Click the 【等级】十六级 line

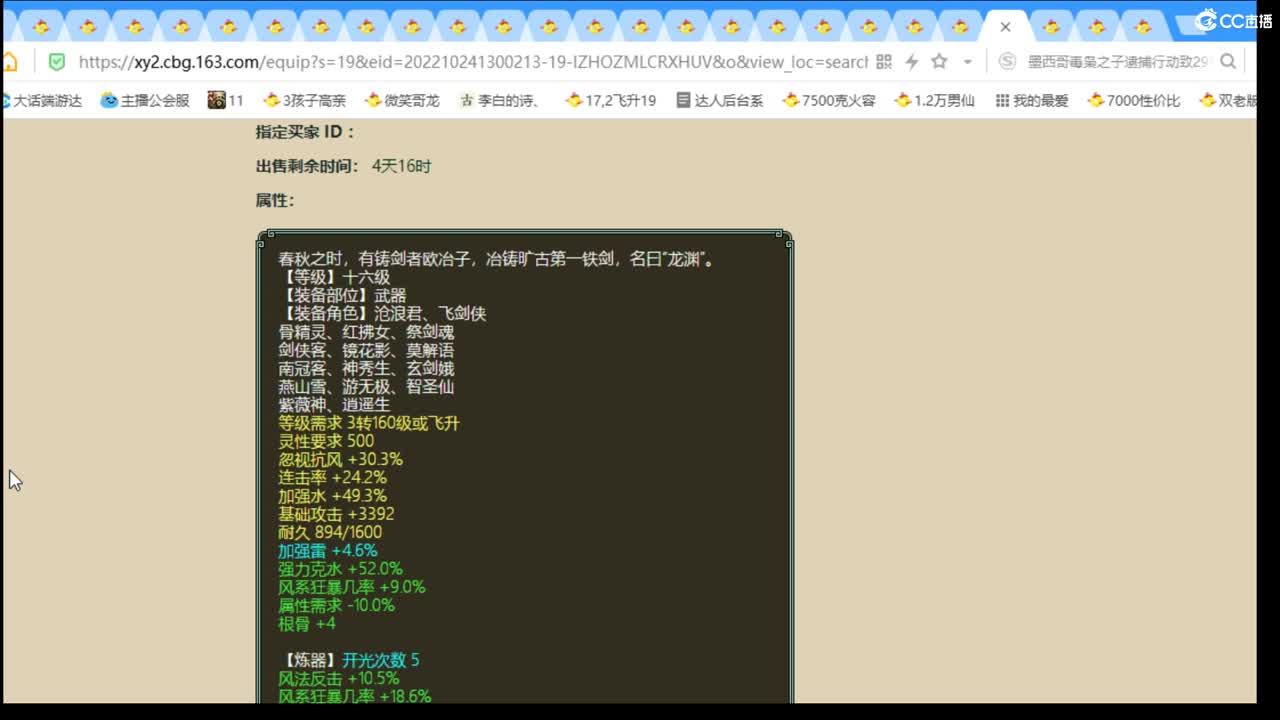(x=334, y=278)
